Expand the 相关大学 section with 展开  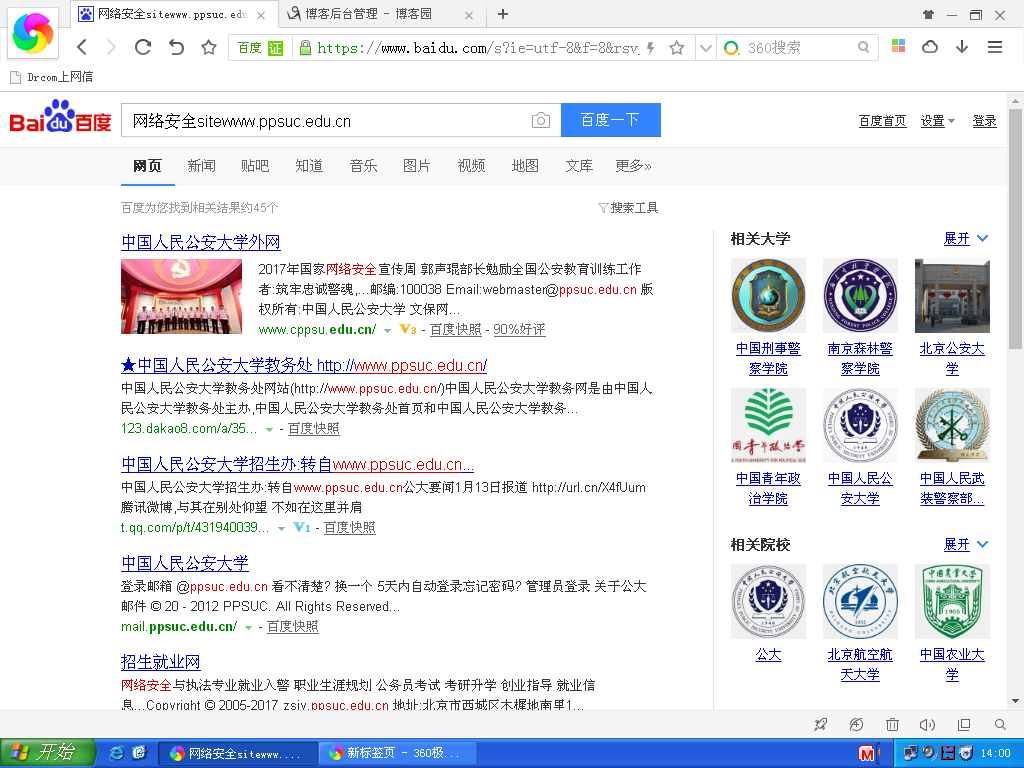pos(966,238)
